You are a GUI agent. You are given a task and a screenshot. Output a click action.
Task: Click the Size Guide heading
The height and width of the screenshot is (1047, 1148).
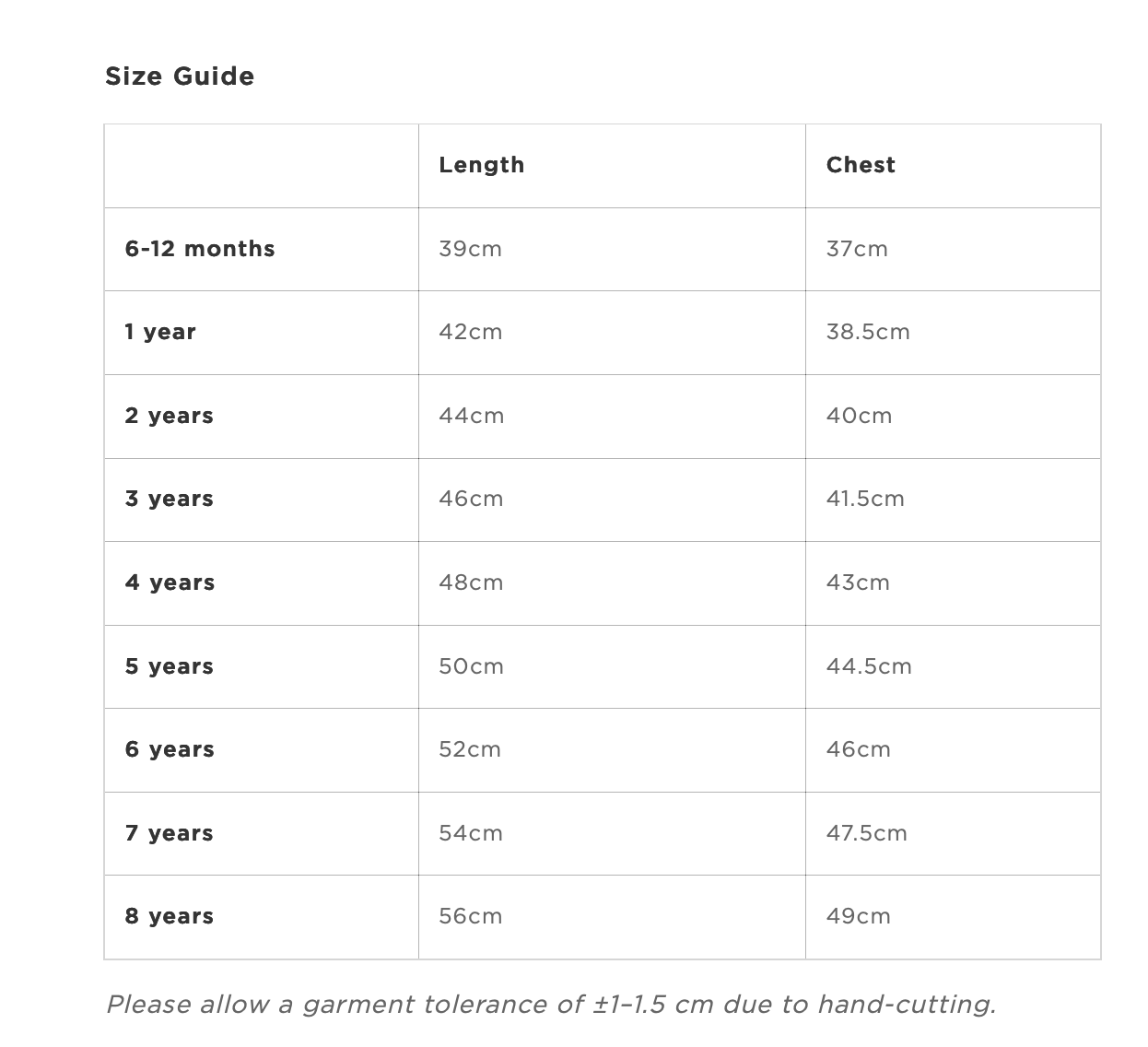180,76
